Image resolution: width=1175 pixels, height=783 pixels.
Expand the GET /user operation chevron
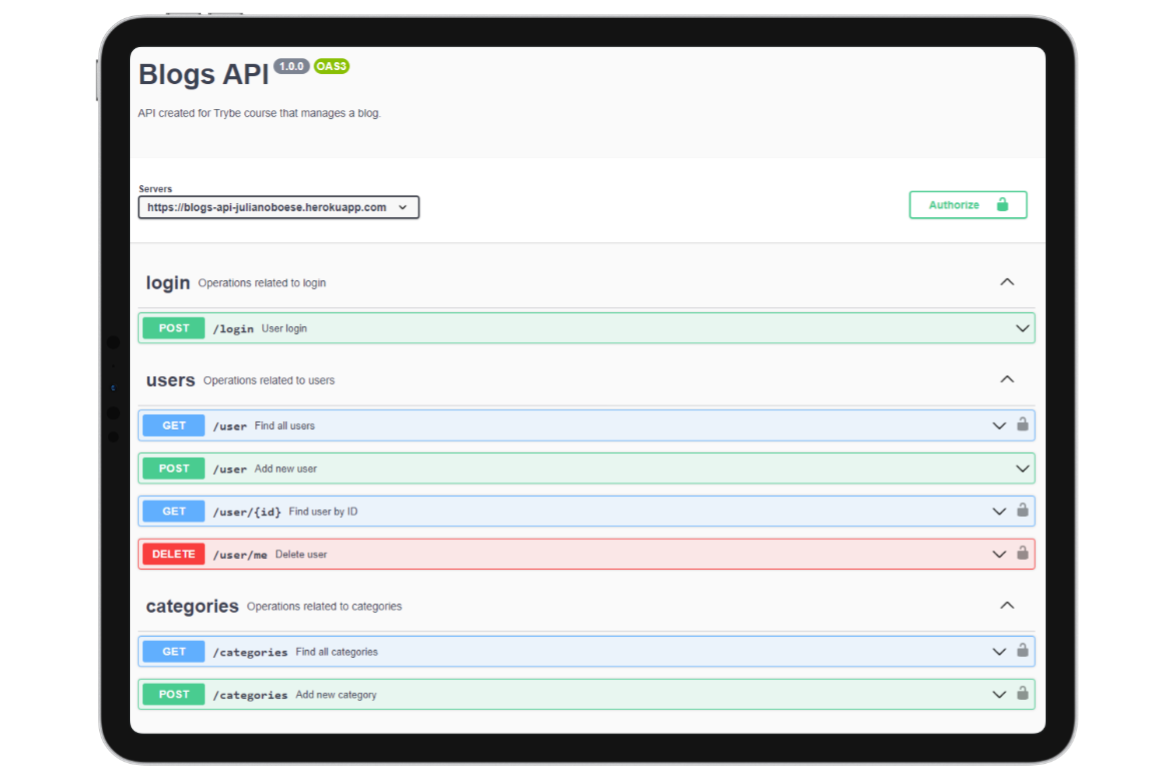click(999, 426)
